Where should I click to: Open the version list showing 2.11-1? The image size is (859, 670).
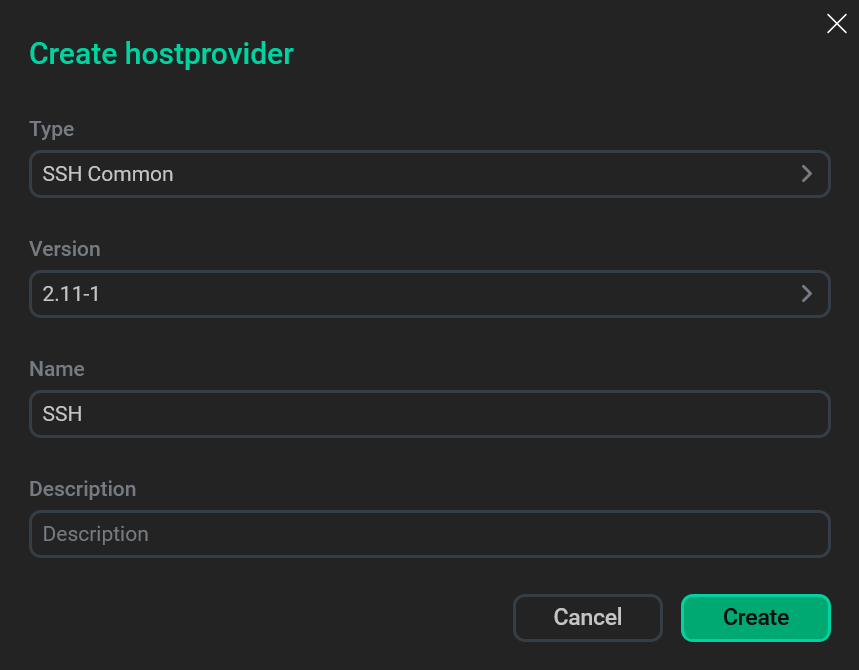430,293
